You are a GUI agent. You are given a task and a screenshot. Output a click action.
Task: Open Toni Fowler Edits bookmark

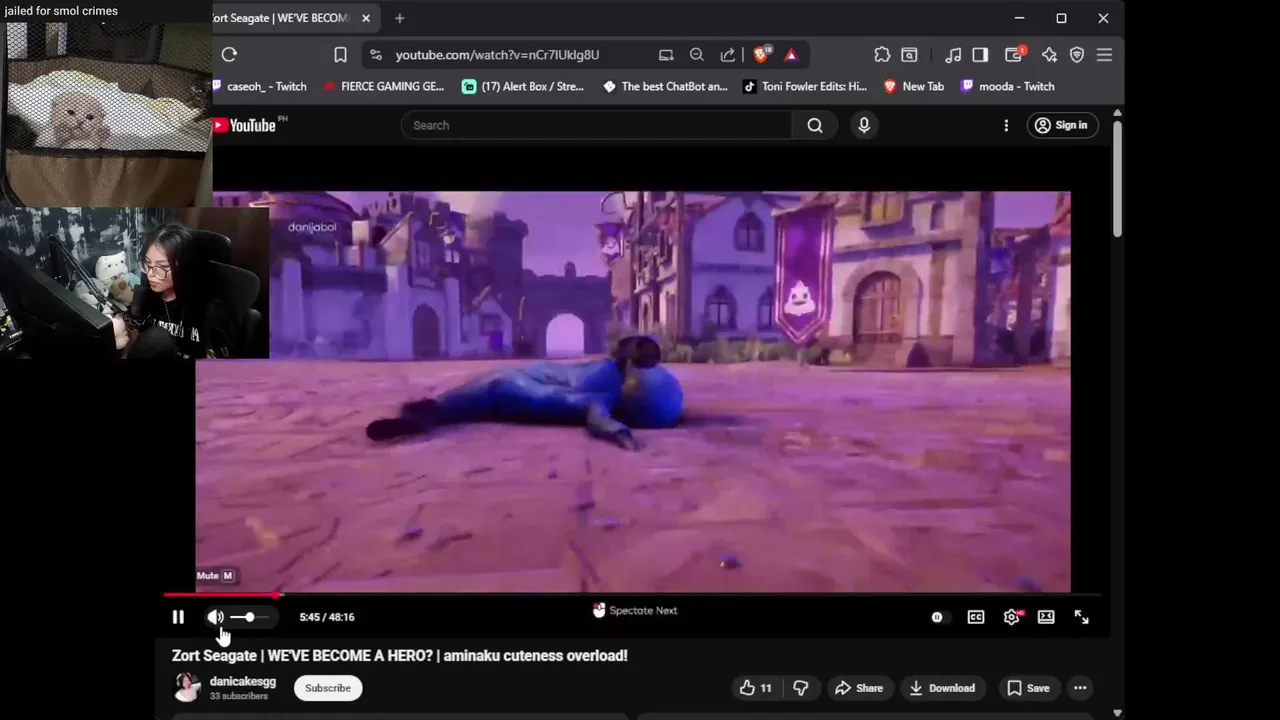click(805, 86)
